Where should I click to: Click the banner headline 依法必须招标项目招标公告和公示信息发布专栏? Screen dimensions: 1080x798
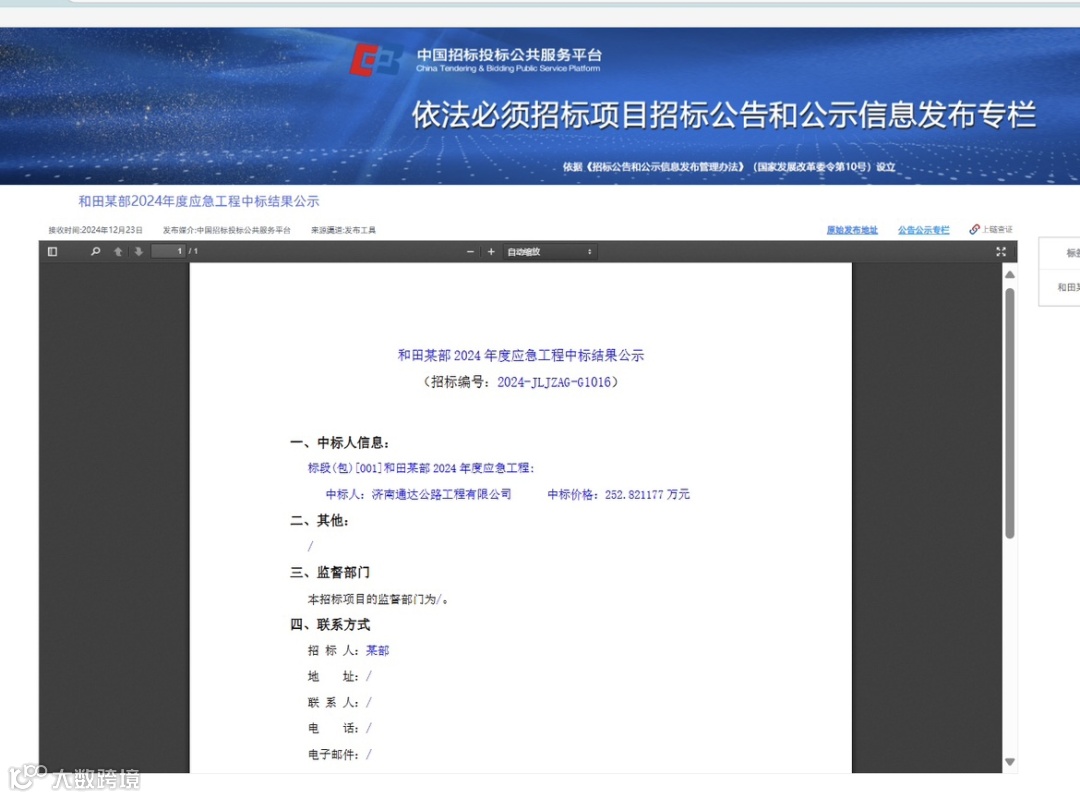724,114
